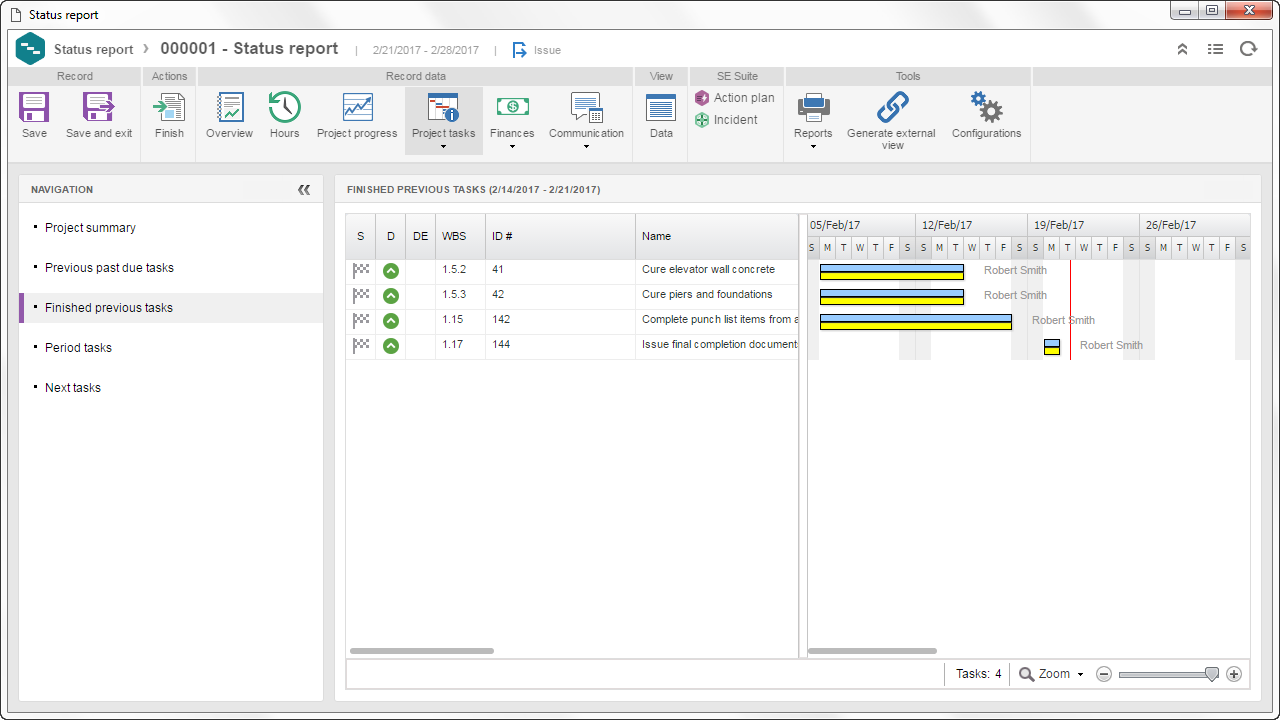Viewport: 1280px width, 720px height.
Task: Click the Save icon
Action: point(34,107)
